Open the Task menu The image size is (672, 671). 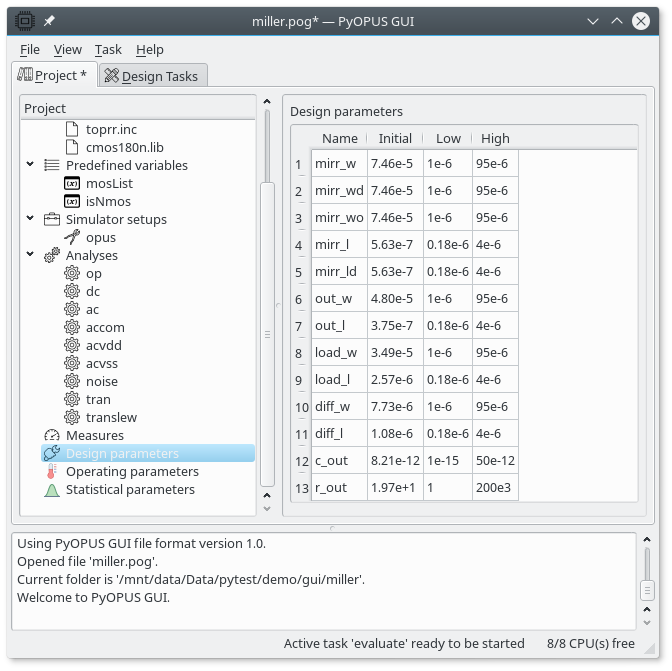pos(108,49)
